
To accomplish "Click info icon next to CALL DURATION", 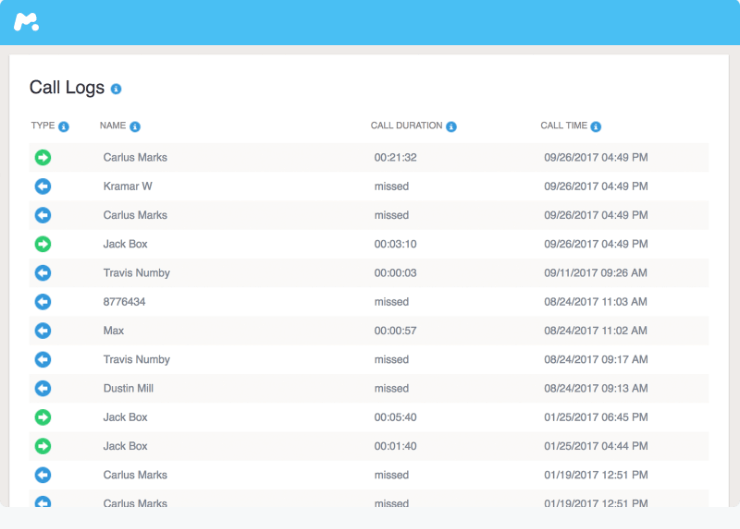I will [x=451, y=127].
